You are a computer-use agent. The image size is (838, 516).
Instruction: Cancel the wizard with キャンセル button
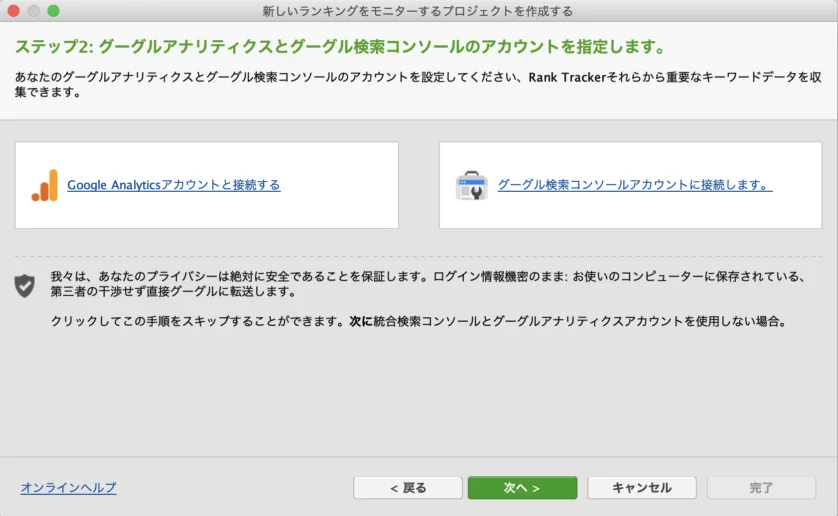pos(642,488)
